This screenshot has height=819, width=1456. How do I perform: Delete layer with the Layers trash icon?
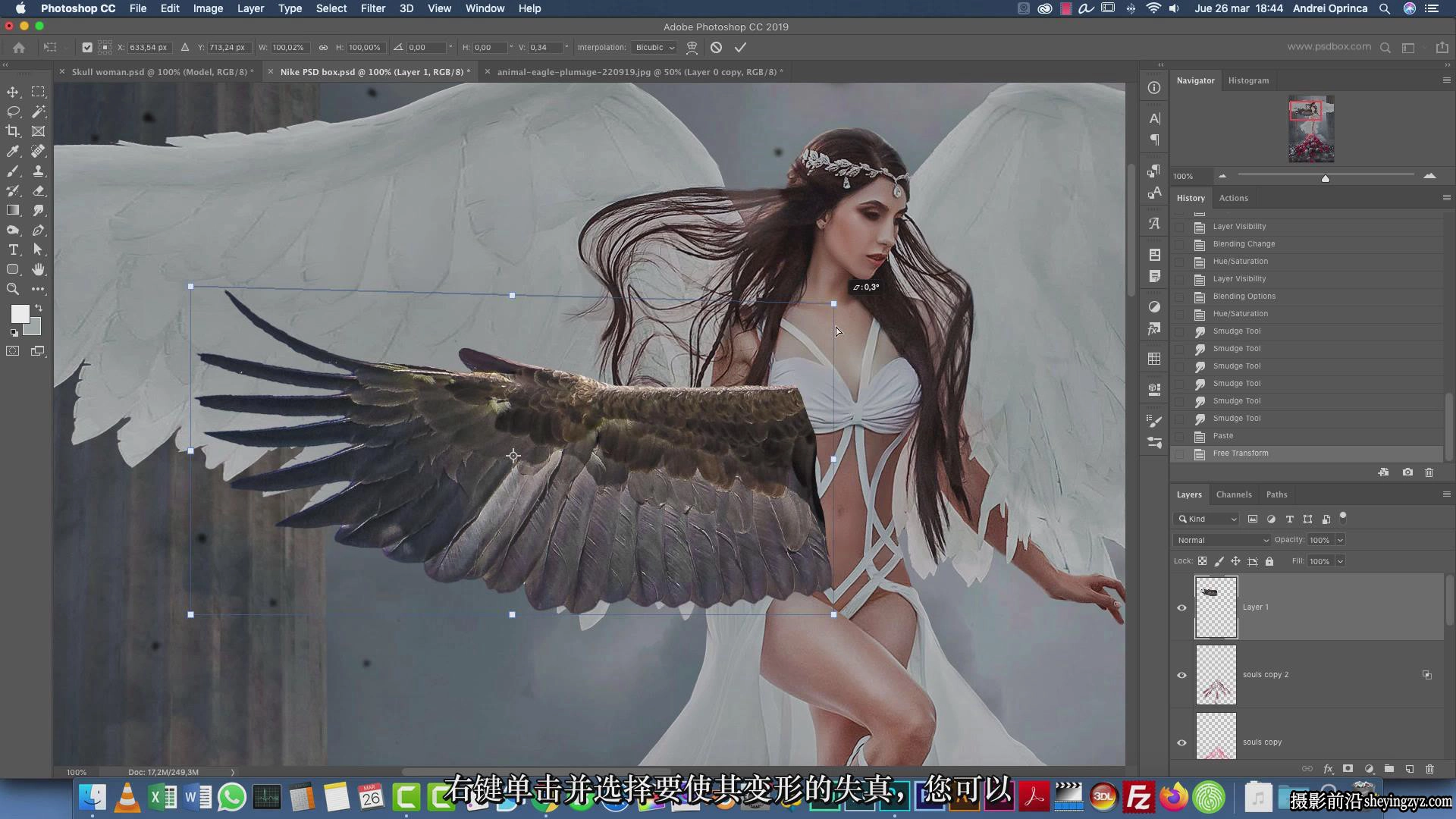click(x=1429, y=768)
